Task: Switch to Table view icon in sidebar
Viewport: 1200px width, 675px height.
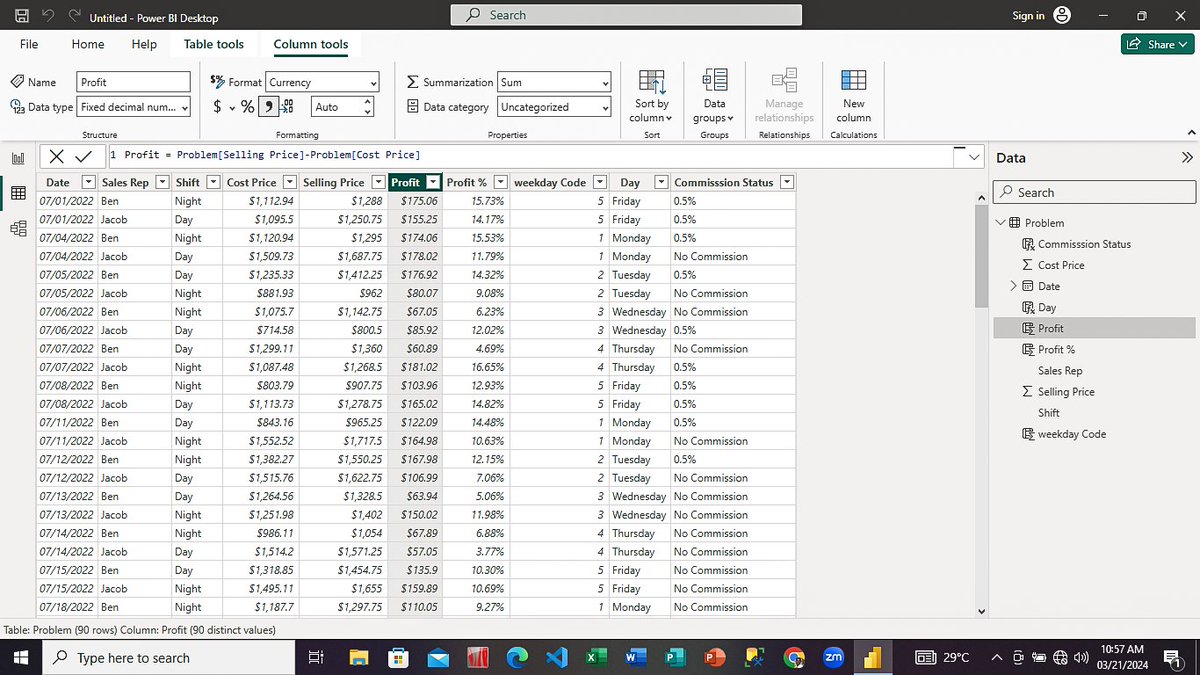Action: click(18, 193)
